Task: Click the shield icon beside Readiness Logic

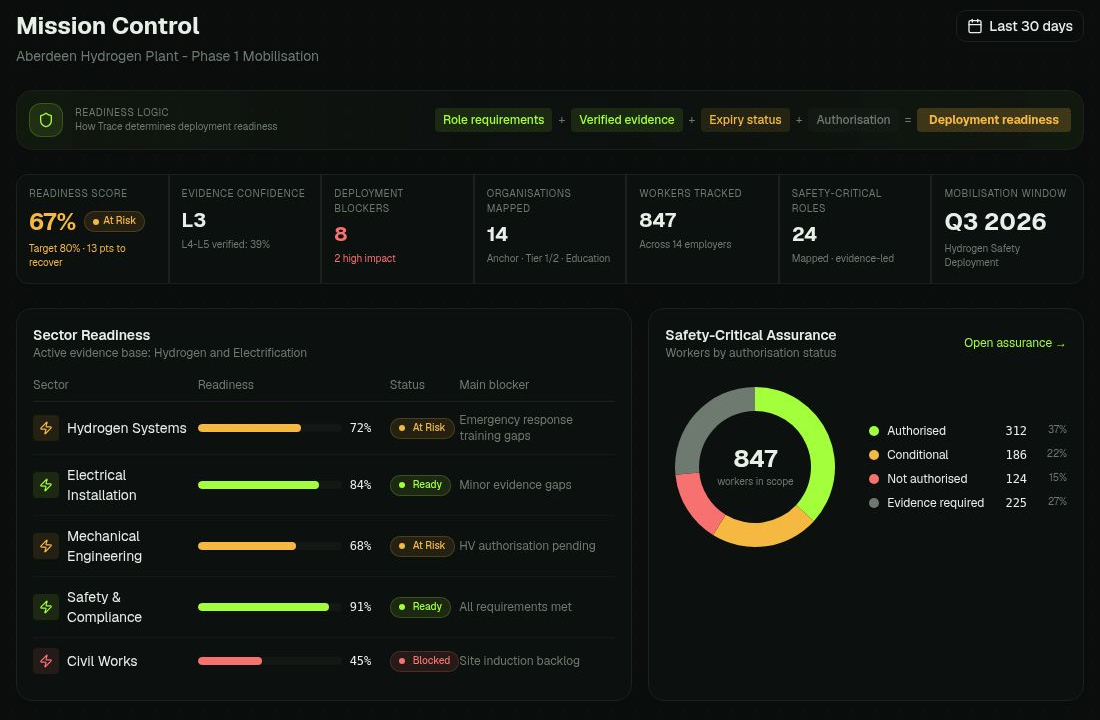Action: coord(46,120)
